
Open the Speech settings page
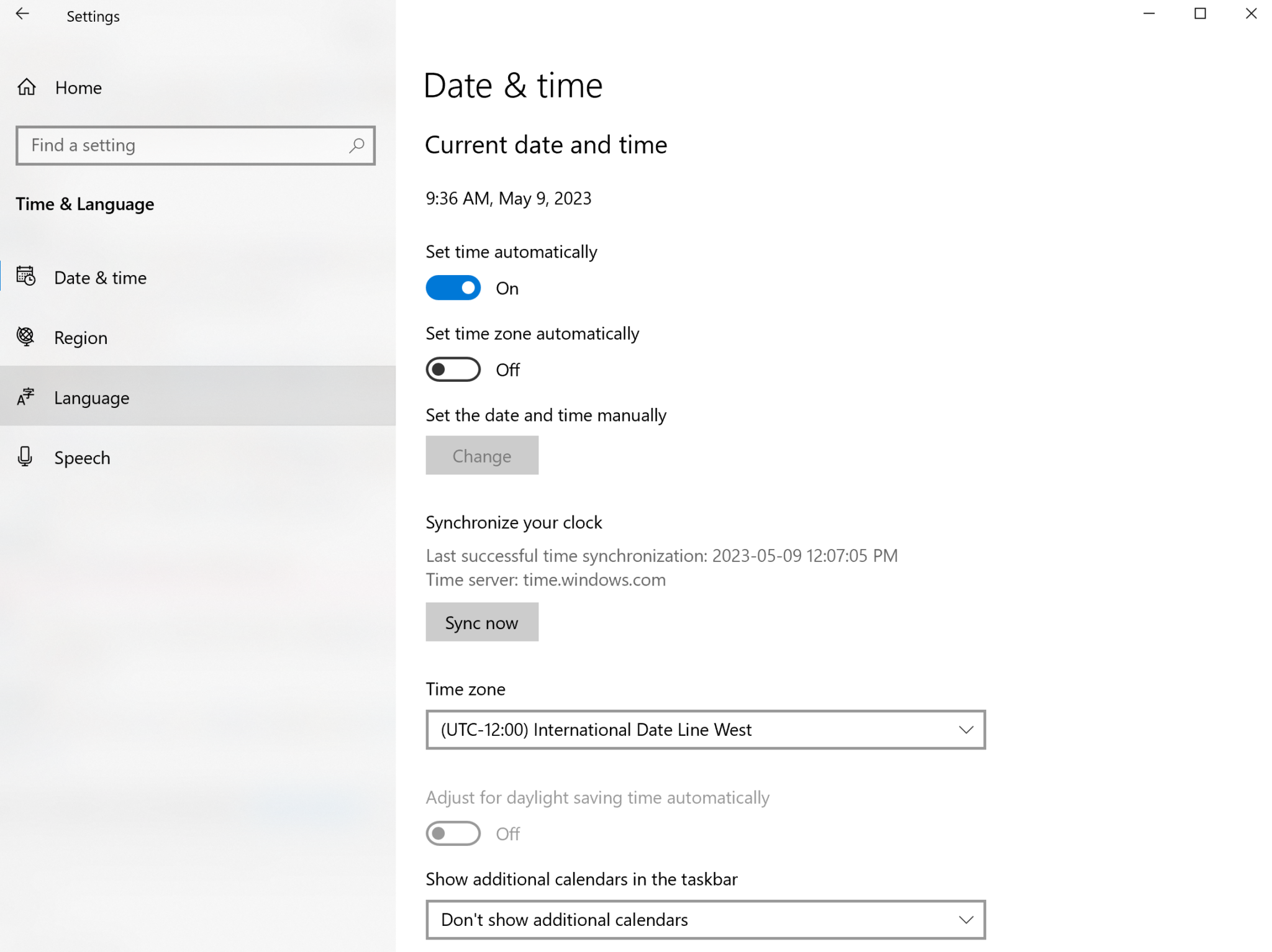coord(81,457)
